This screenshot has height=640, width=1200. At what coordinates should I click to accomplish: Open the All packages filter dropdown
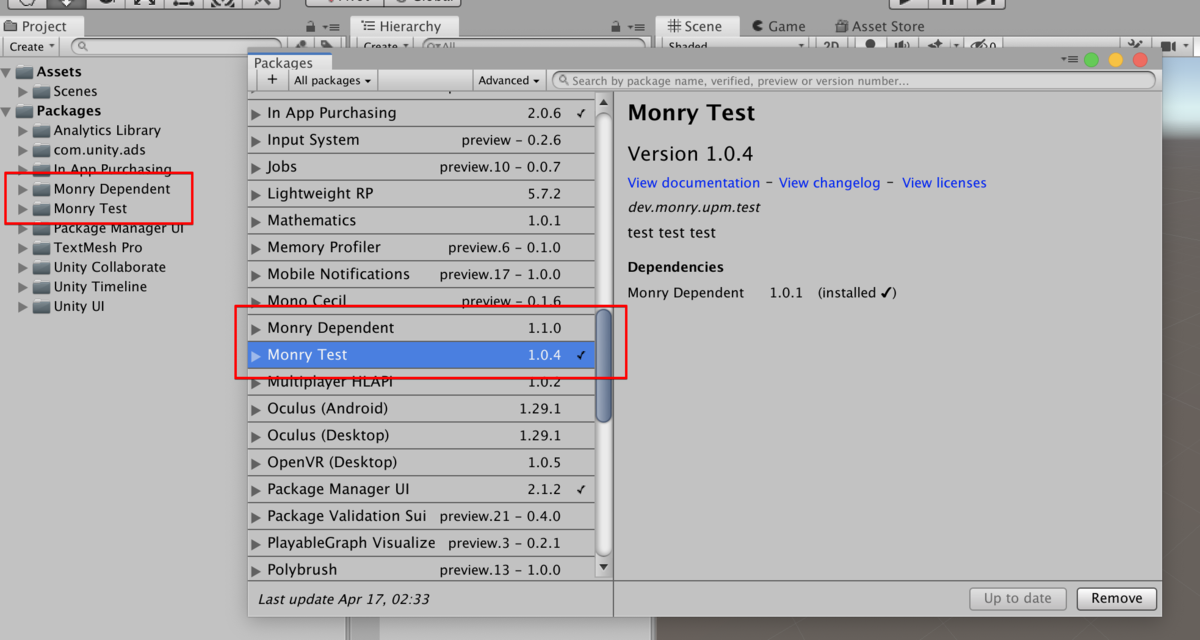click(x=332, y=80)
